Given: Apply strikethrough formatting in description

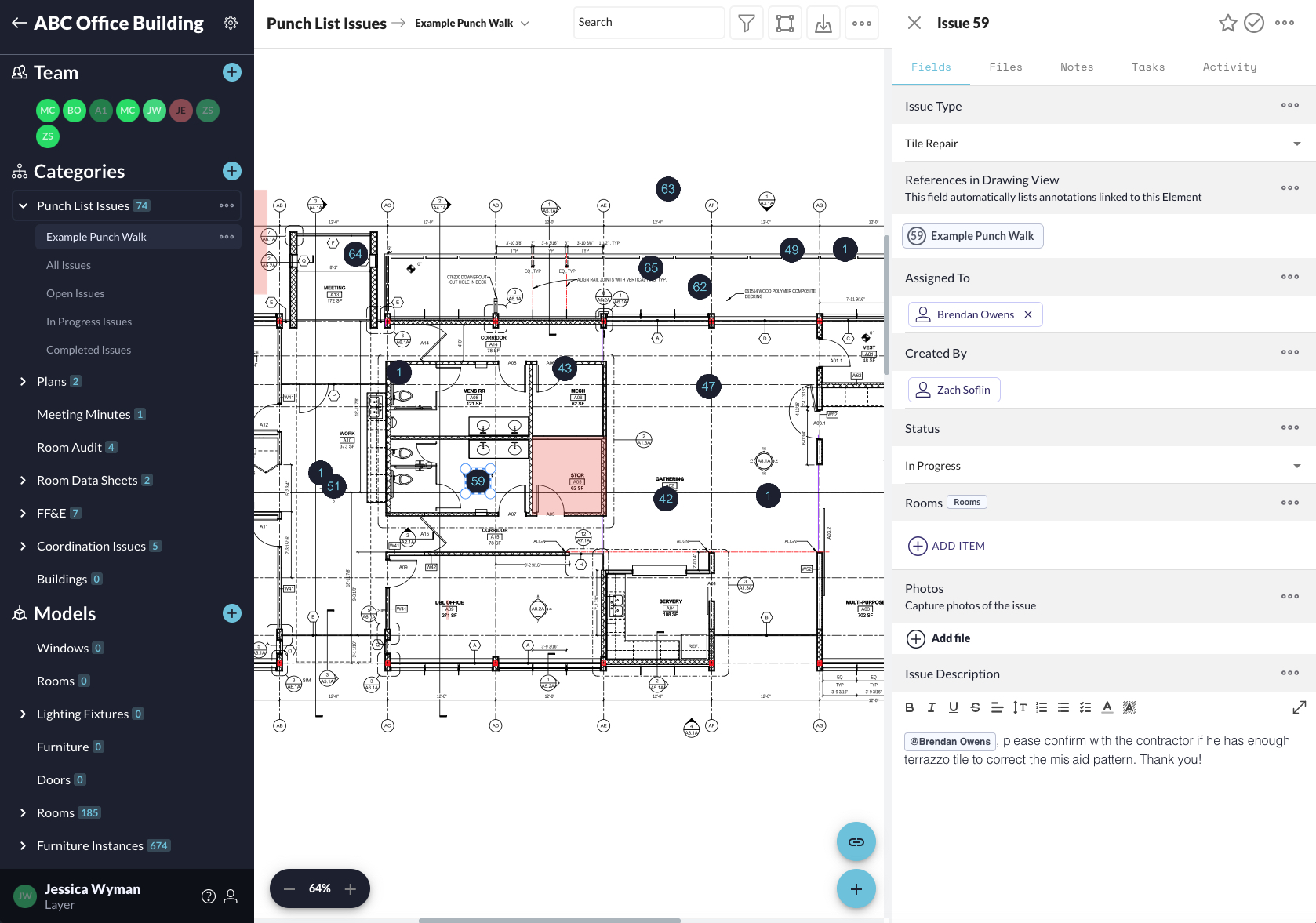Looking at the screenshot, I should (x=976, y=707).
